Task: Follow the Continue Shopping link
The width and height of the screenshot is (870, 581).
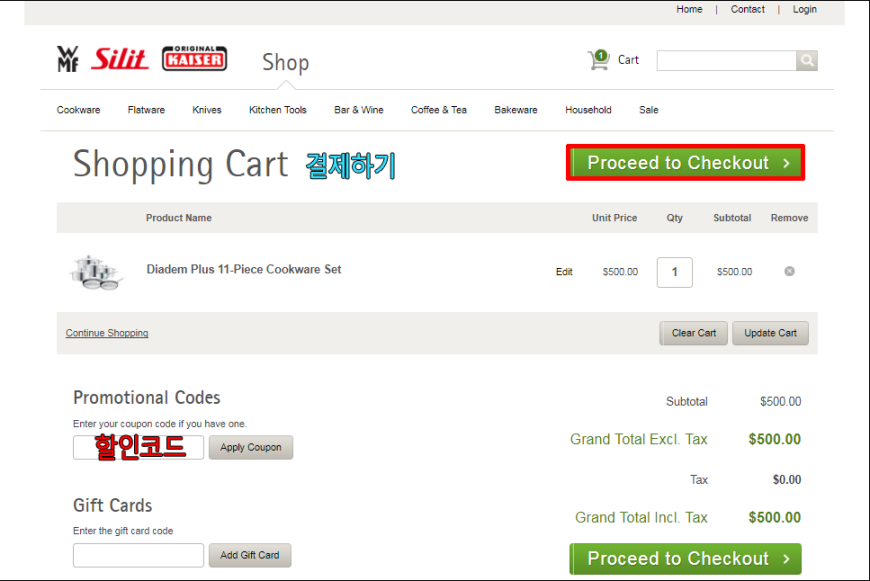Action: [x=107, y=333]
